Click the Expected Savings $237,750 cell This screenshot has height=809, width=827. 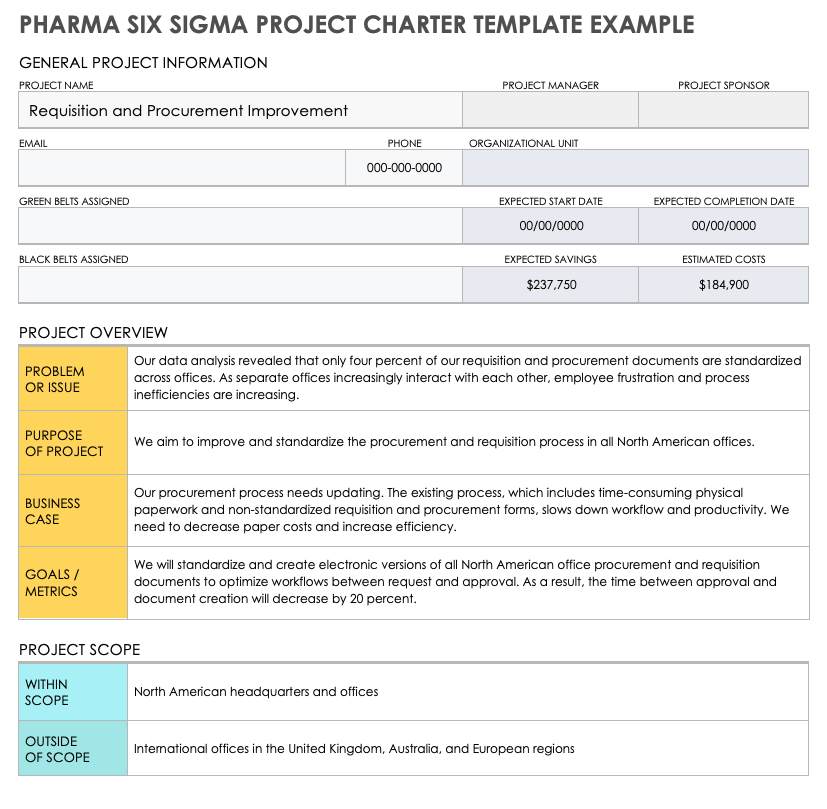tap(550, 285)
